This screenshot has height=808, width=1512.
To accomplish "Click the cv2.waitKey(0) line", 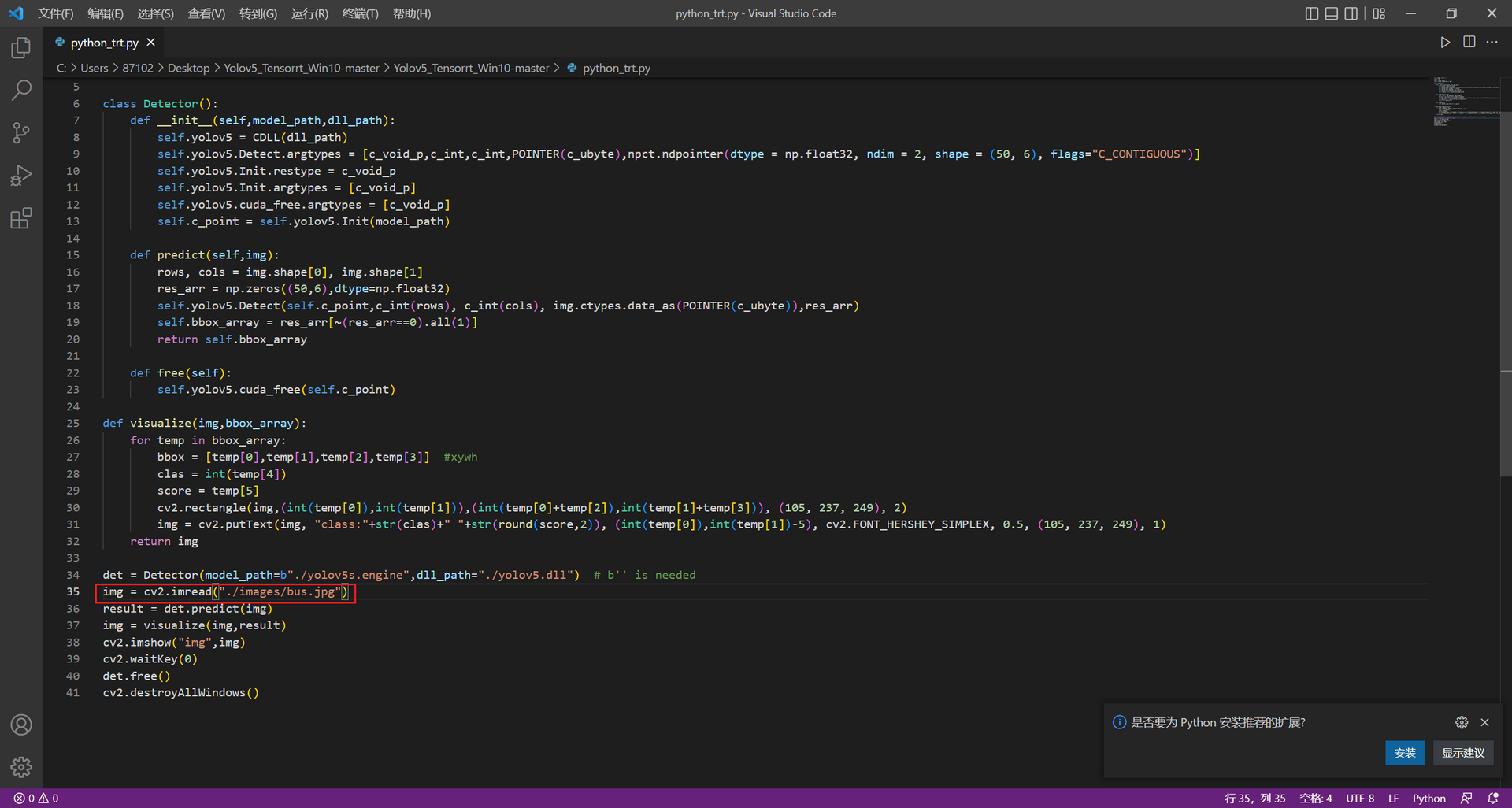I will pyautogui.click(x=150, y=658).
